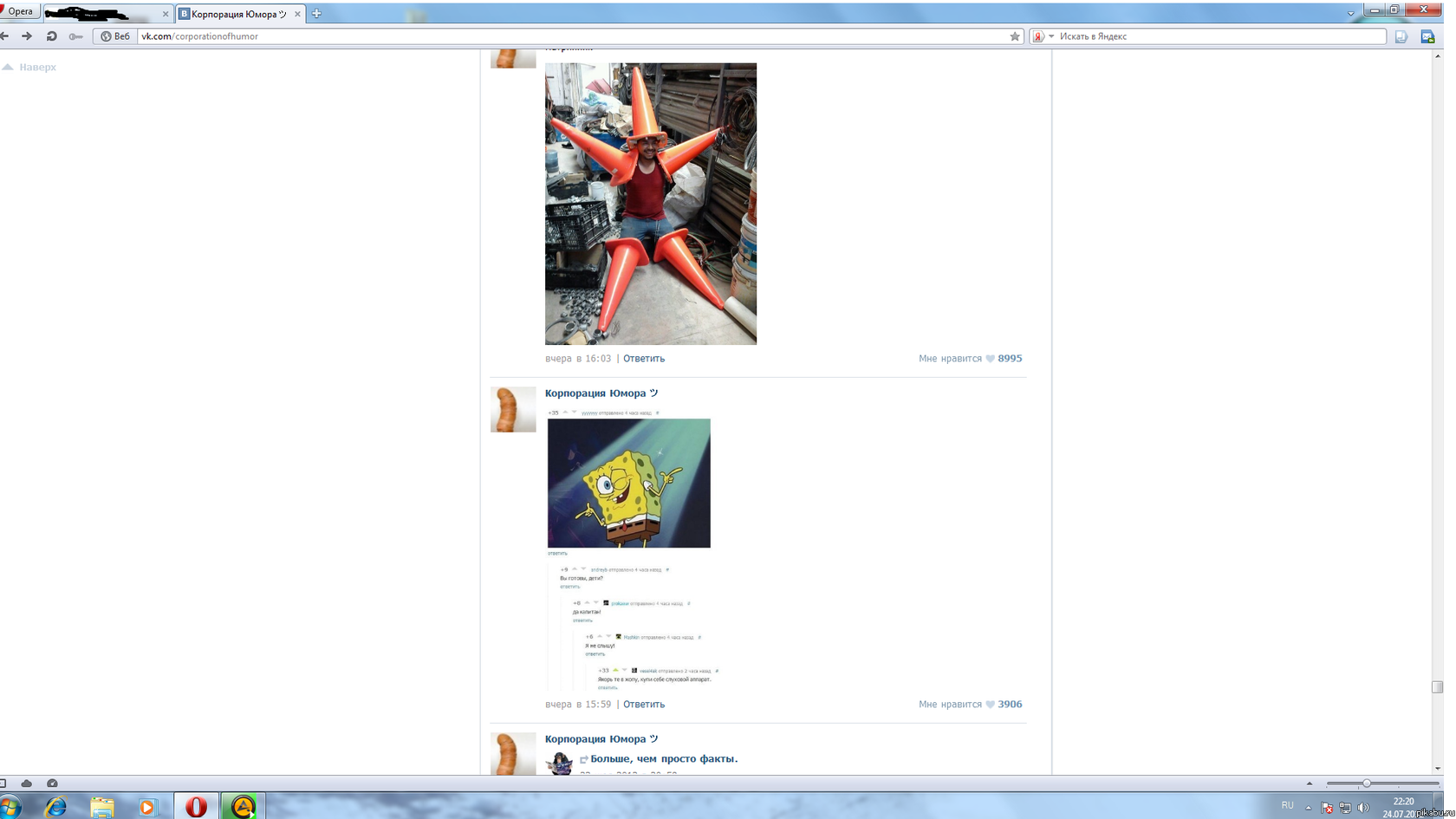Open volume speaker tray icon
The image size is (1456, 819).
(x=1363, y=807)
